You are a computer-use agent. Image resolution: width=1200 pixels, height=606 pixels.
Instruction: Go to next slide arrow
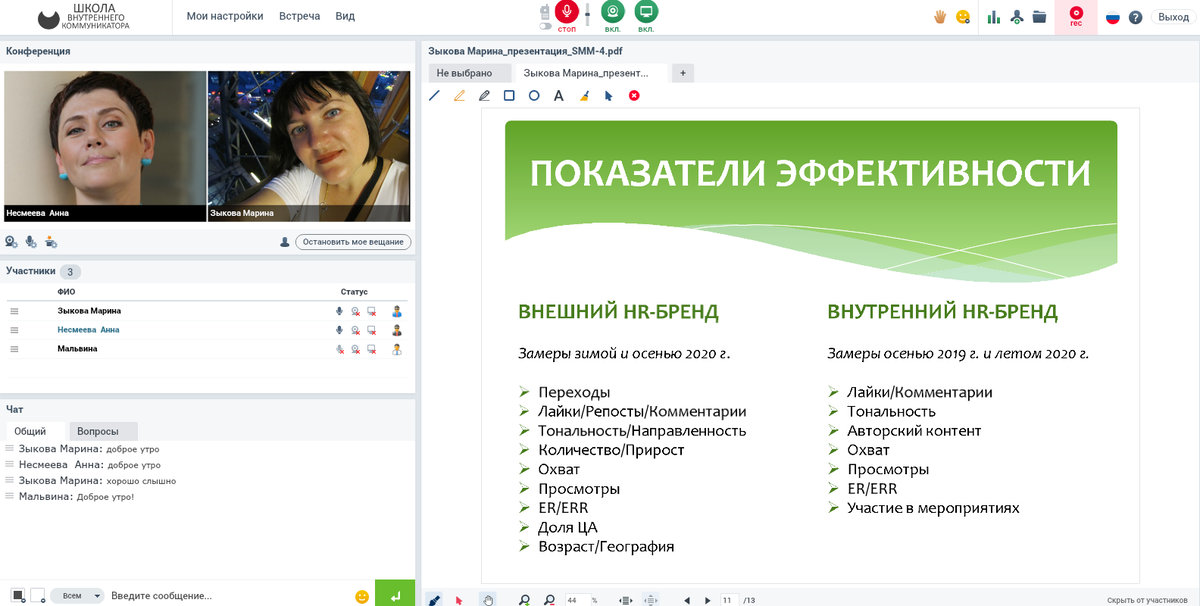tap(708, 600)
